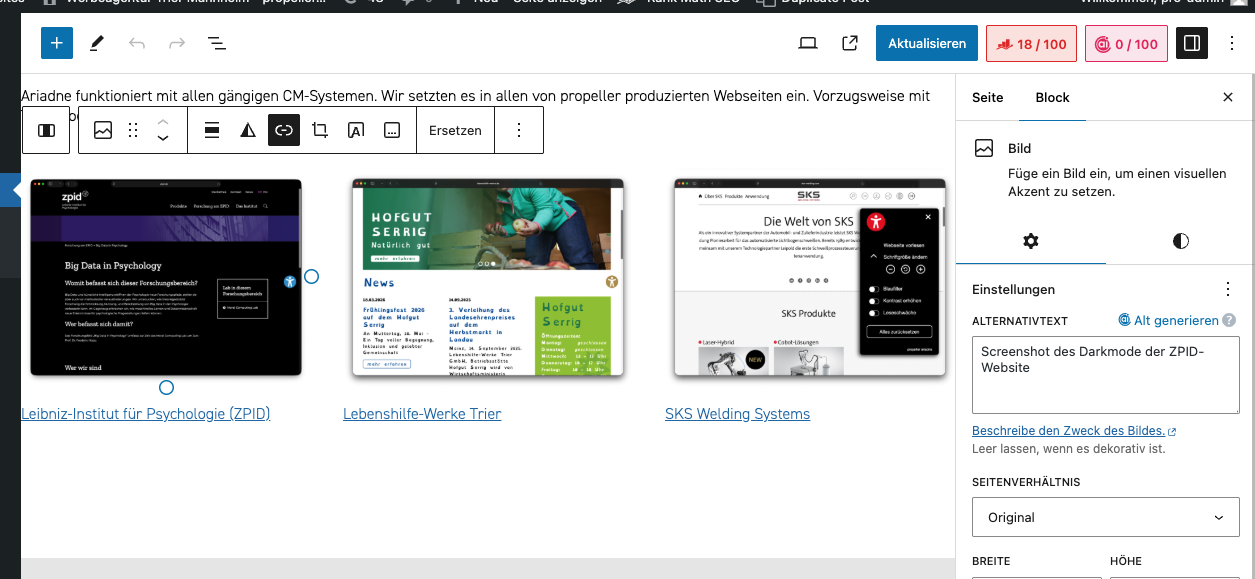Open Content AI score 0 / 100

click(1126, 43)
